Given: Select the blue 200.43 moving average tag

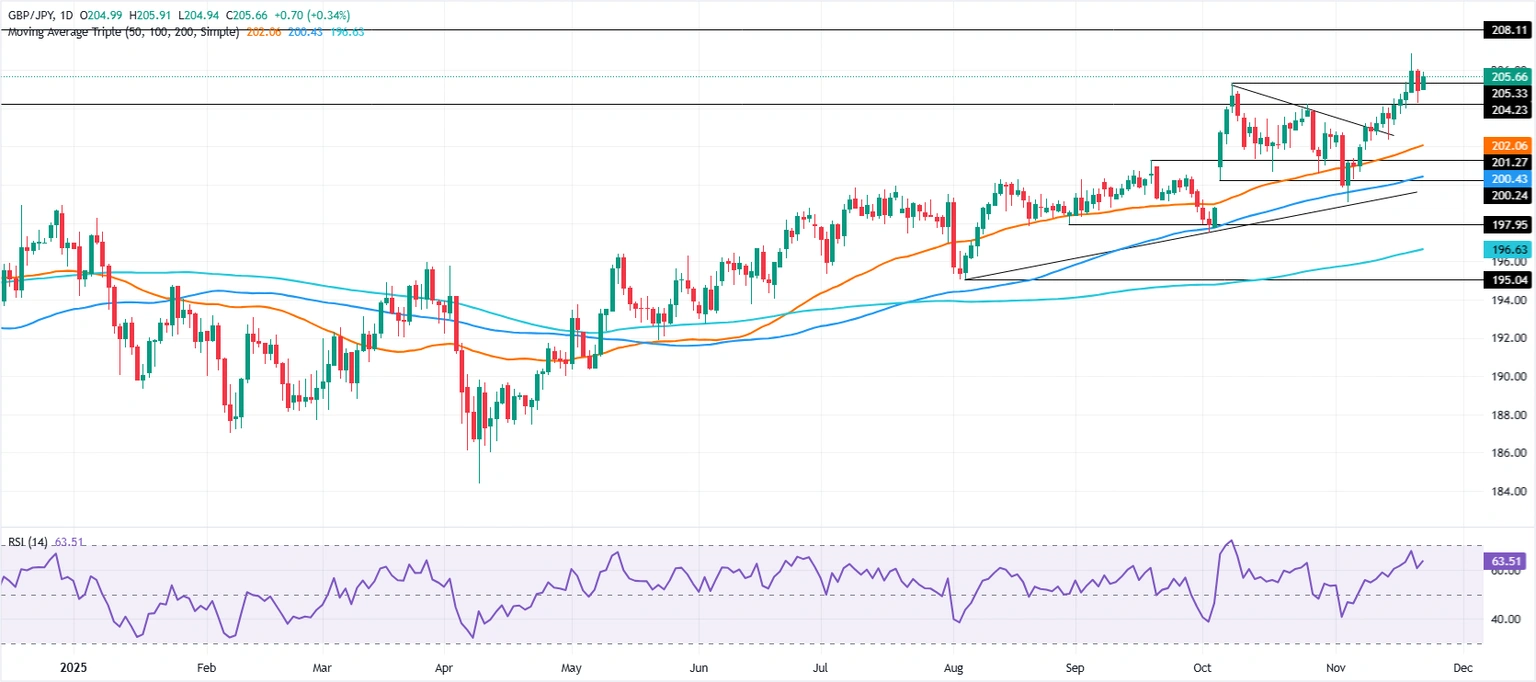Looking at the screenshot, I should point(1507,178).
